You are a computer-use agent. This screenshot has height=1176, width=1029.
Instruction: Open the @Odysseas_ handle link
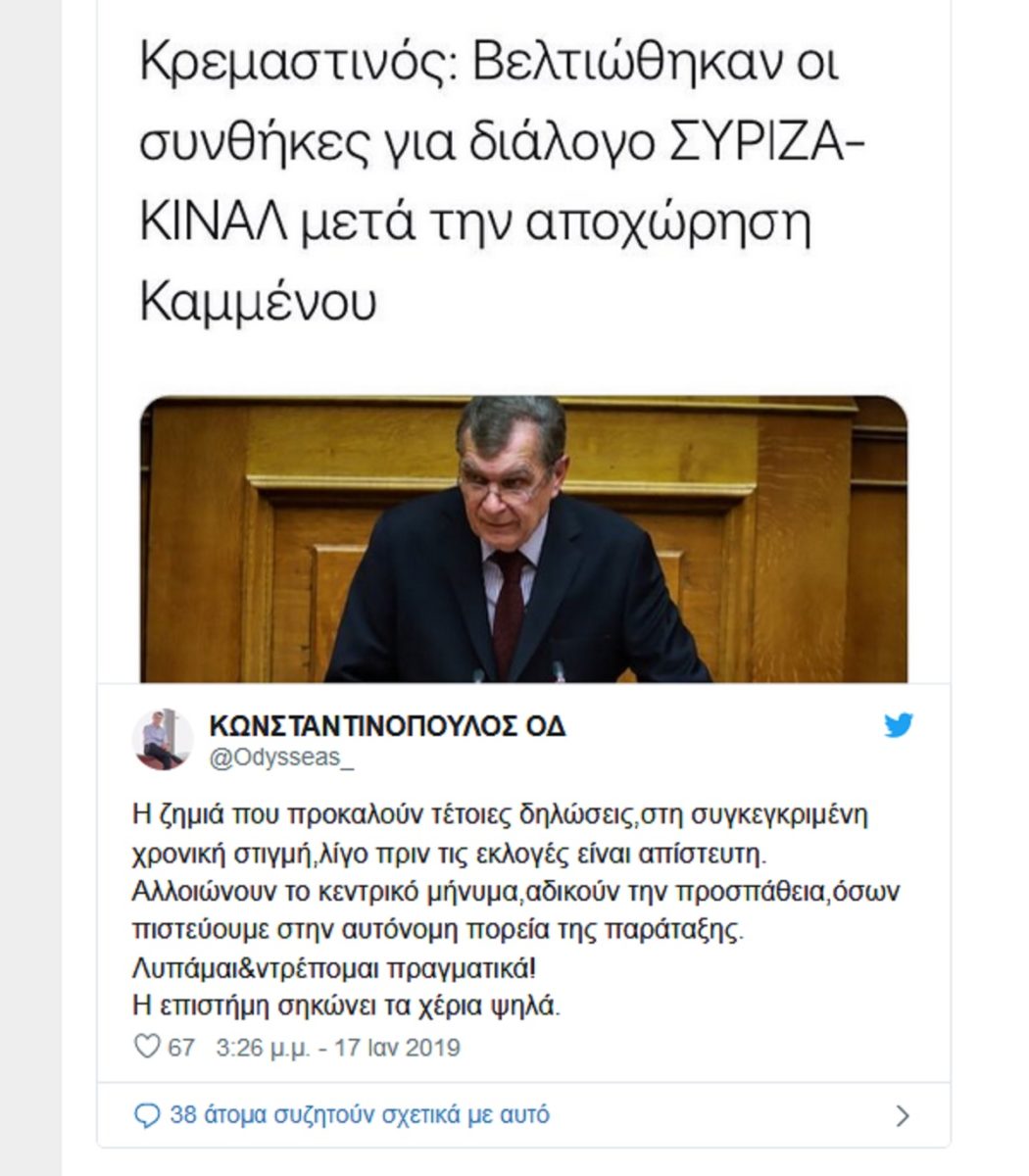pyautogui.click(x=257, y=755)
